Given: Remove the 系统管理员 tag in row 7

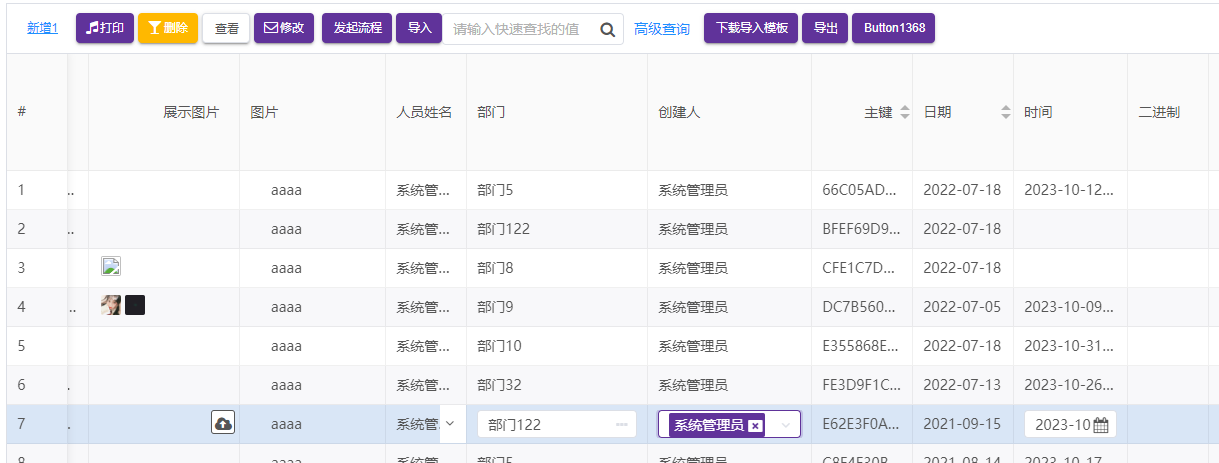Looking at the screenshot, I should (x=755, y=425).
